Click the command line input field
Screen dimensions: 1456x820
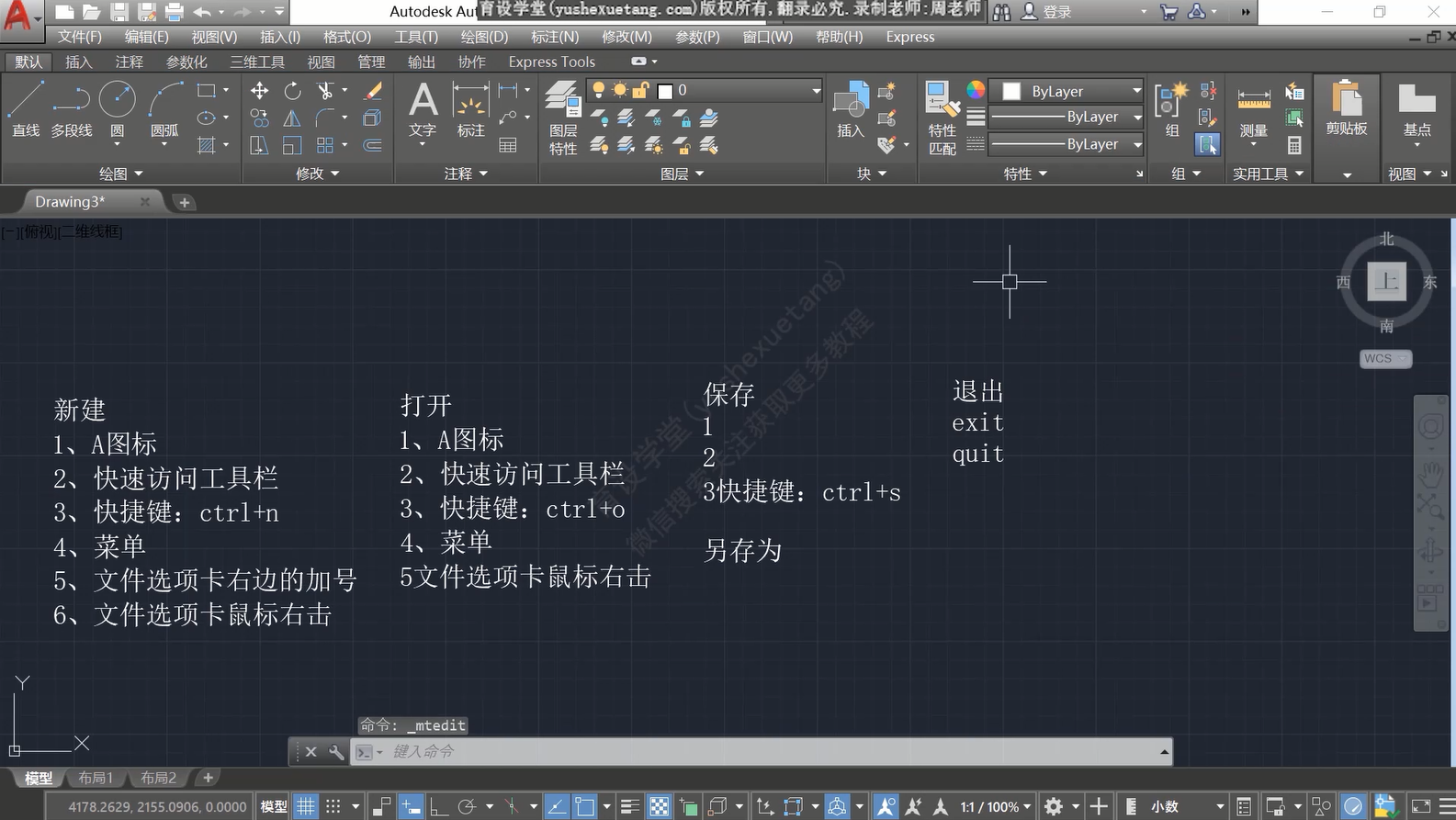point(762,751)
